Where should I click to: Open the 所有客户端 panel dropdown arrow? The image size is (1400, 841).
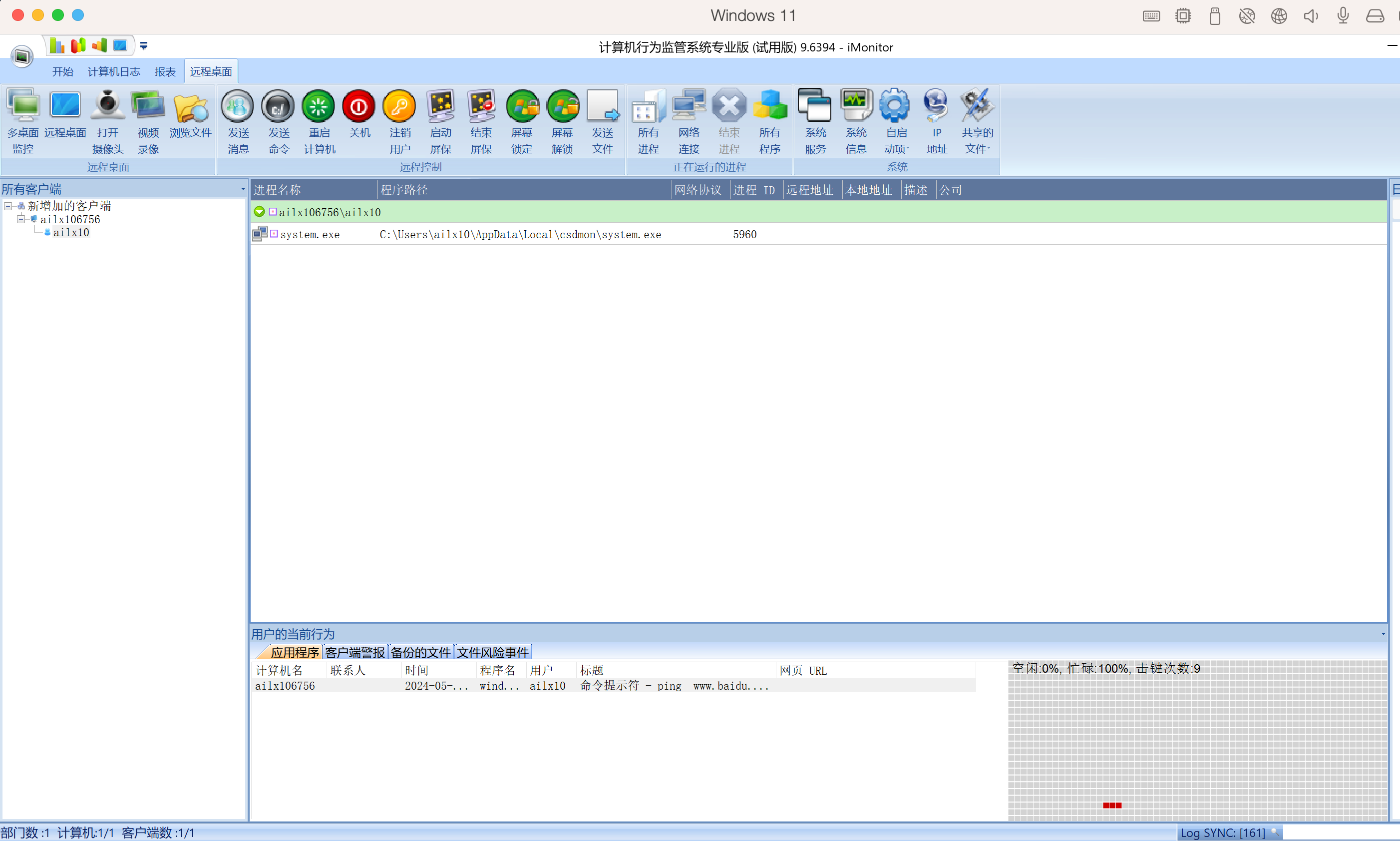243,189
